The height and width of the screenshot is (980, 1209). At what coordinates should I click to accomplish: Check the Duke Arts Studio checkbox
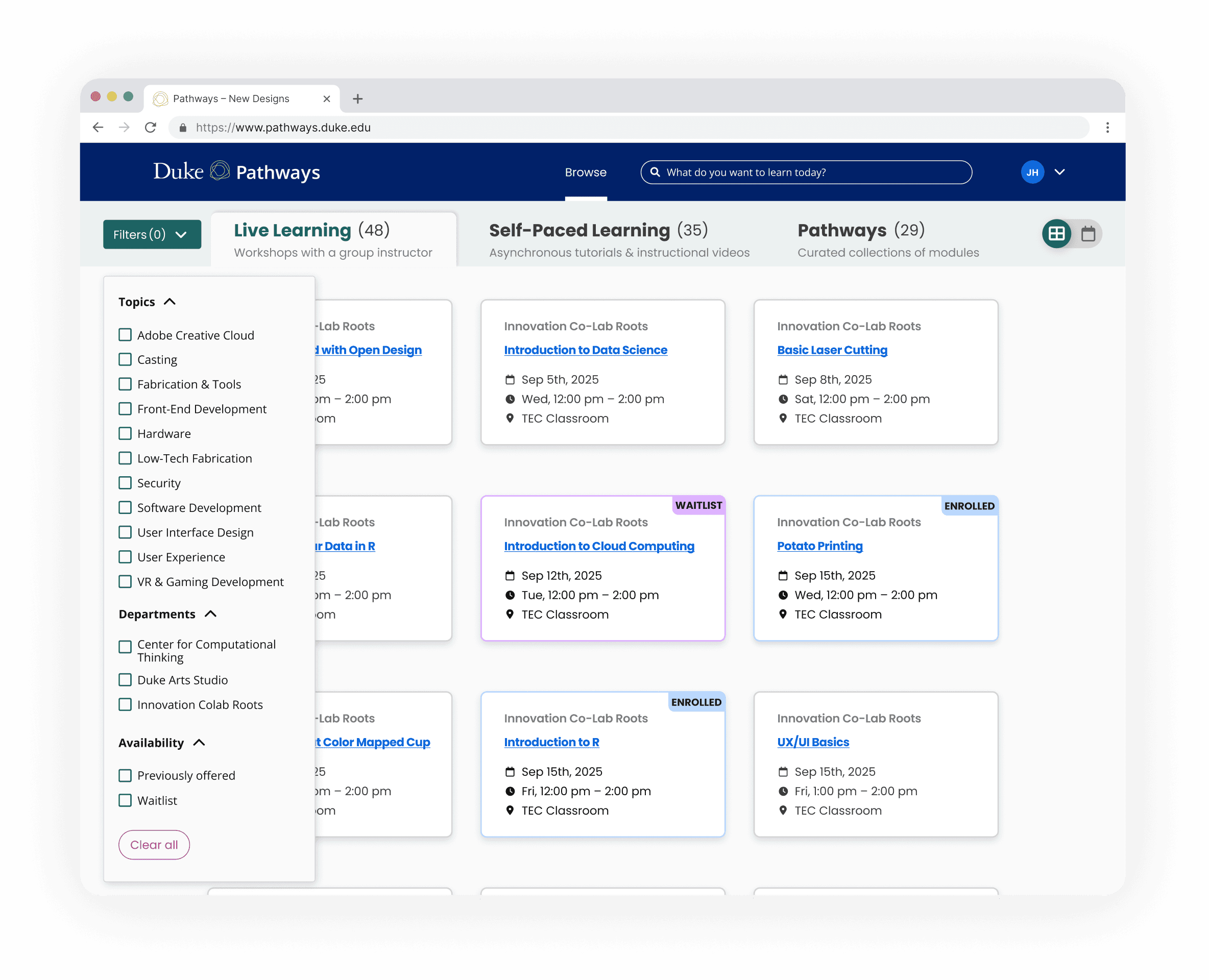(x=126, y=680)
